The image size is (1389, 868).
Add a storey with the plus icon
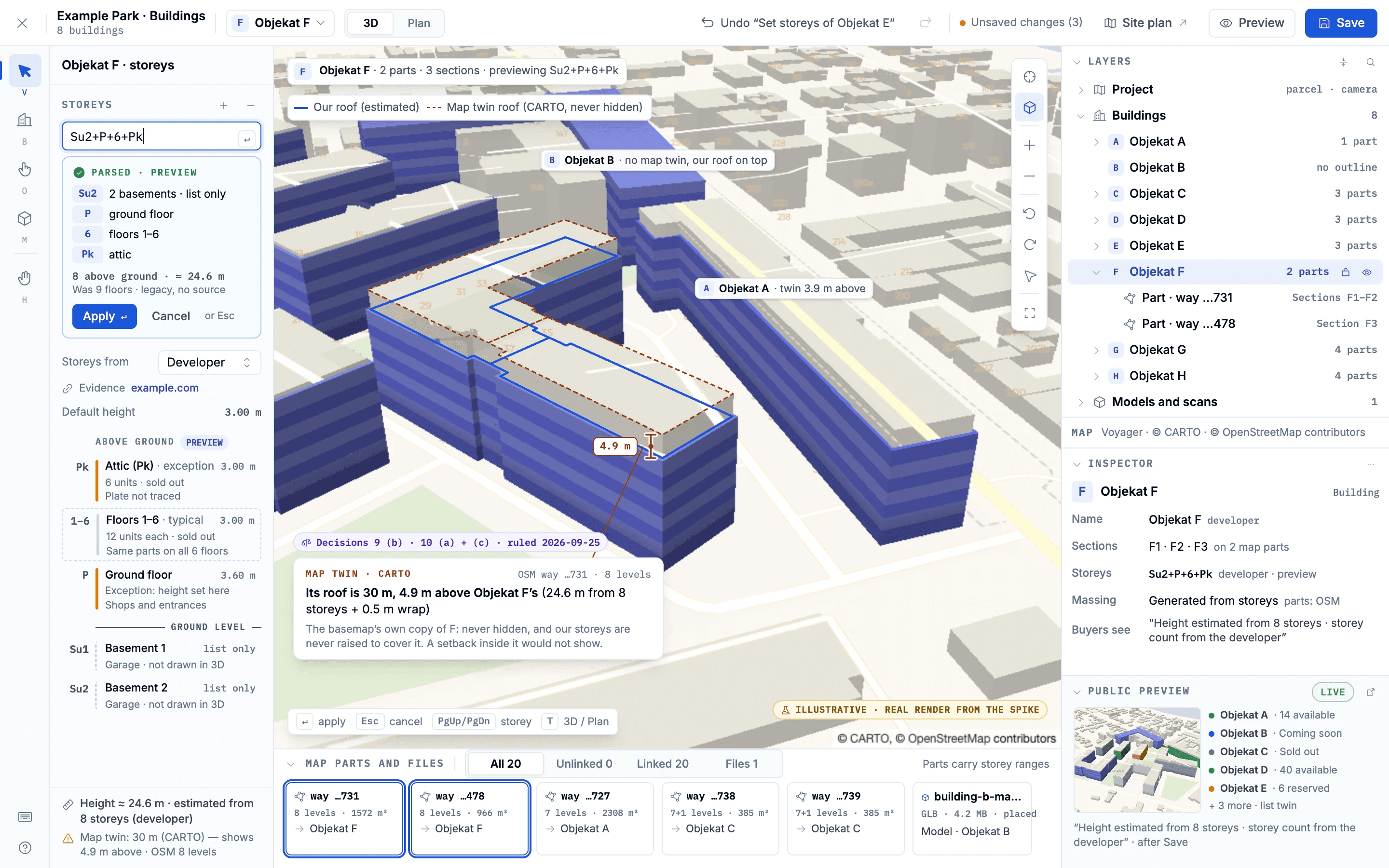point(224,105)
